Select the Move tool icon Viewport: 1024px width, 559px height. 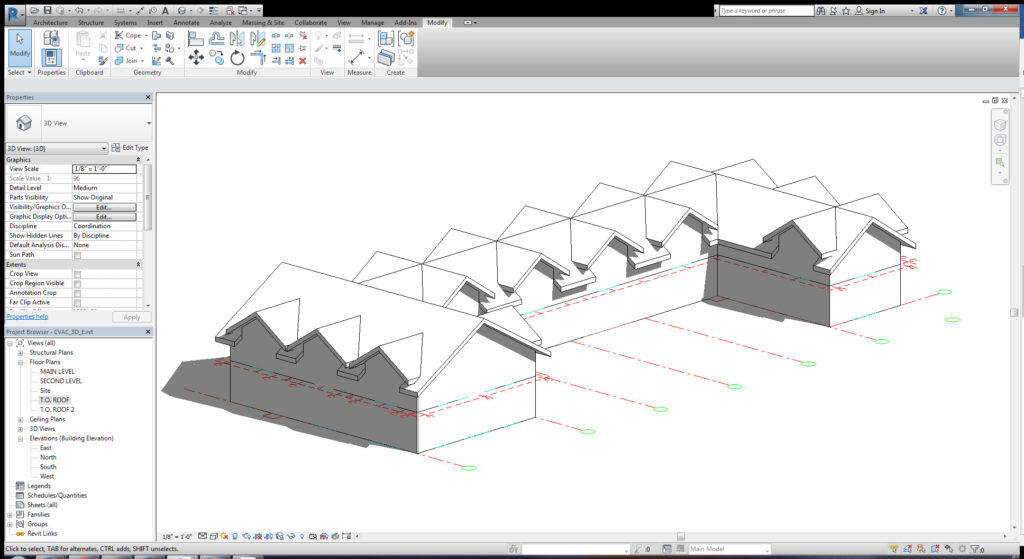point(196,57)
